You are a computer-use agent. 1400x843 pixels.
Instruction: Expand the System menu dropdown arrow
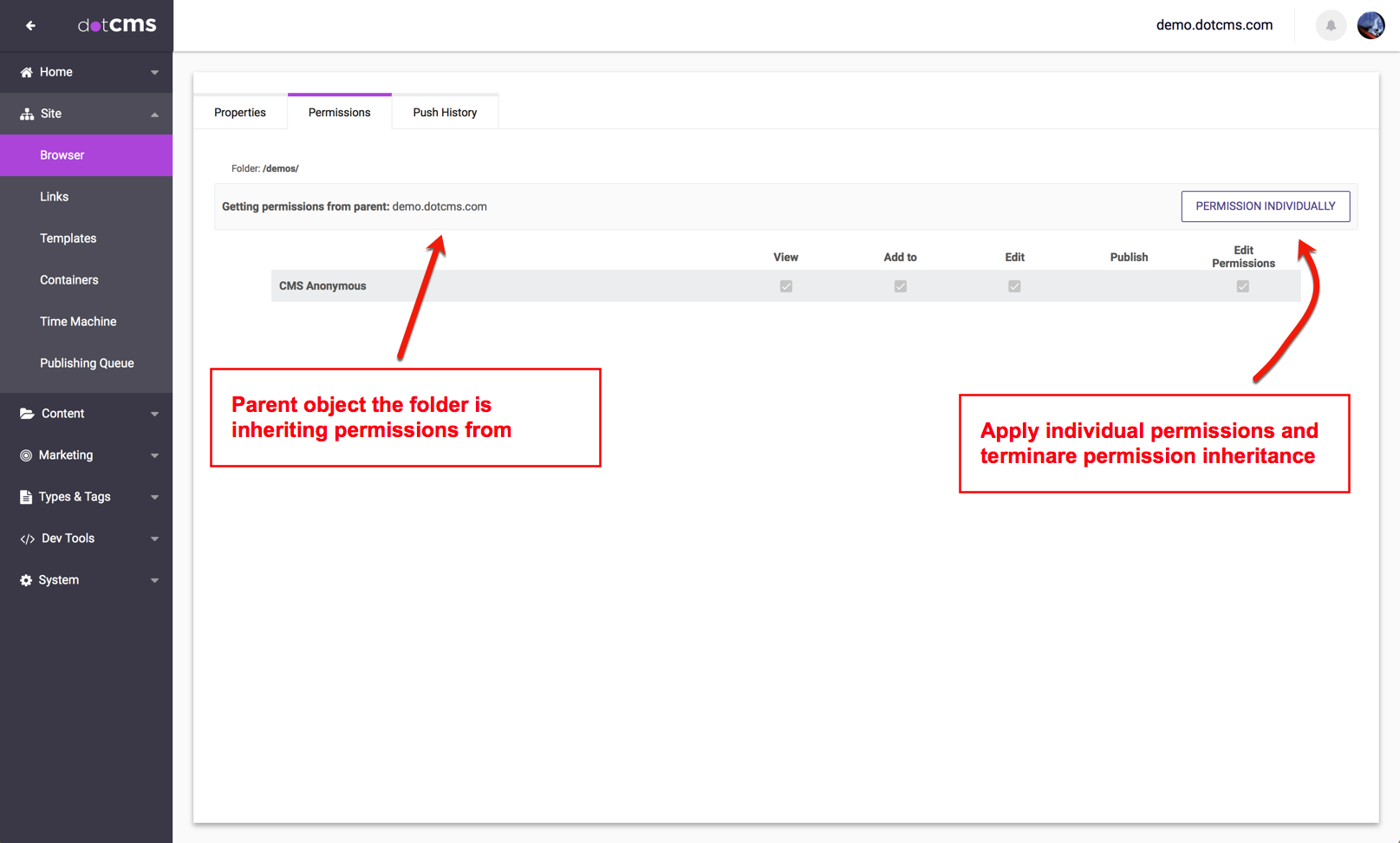[154, 581]
